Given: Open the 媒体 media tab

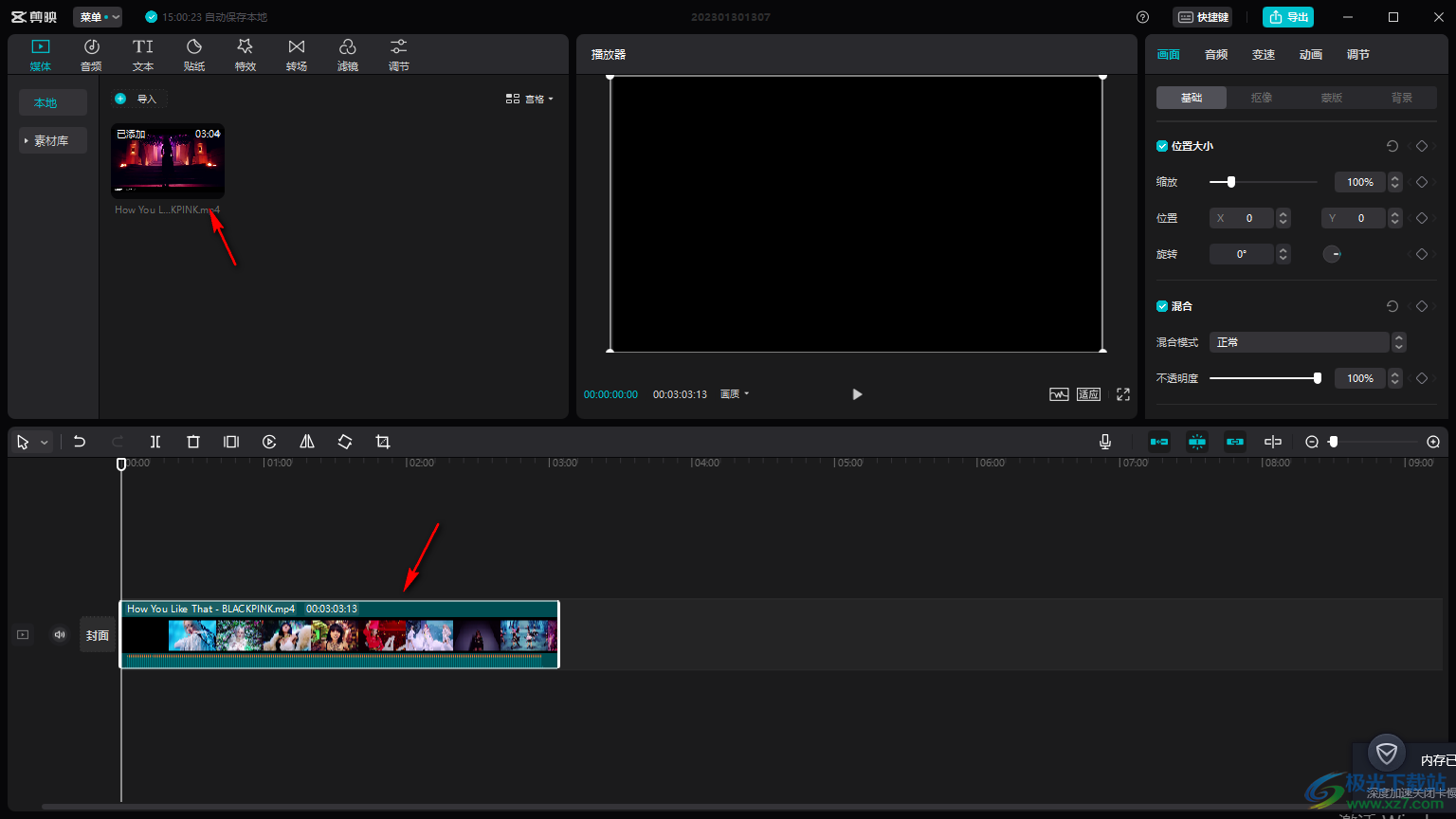Looking at the screenshot, I should click(40, 55).
